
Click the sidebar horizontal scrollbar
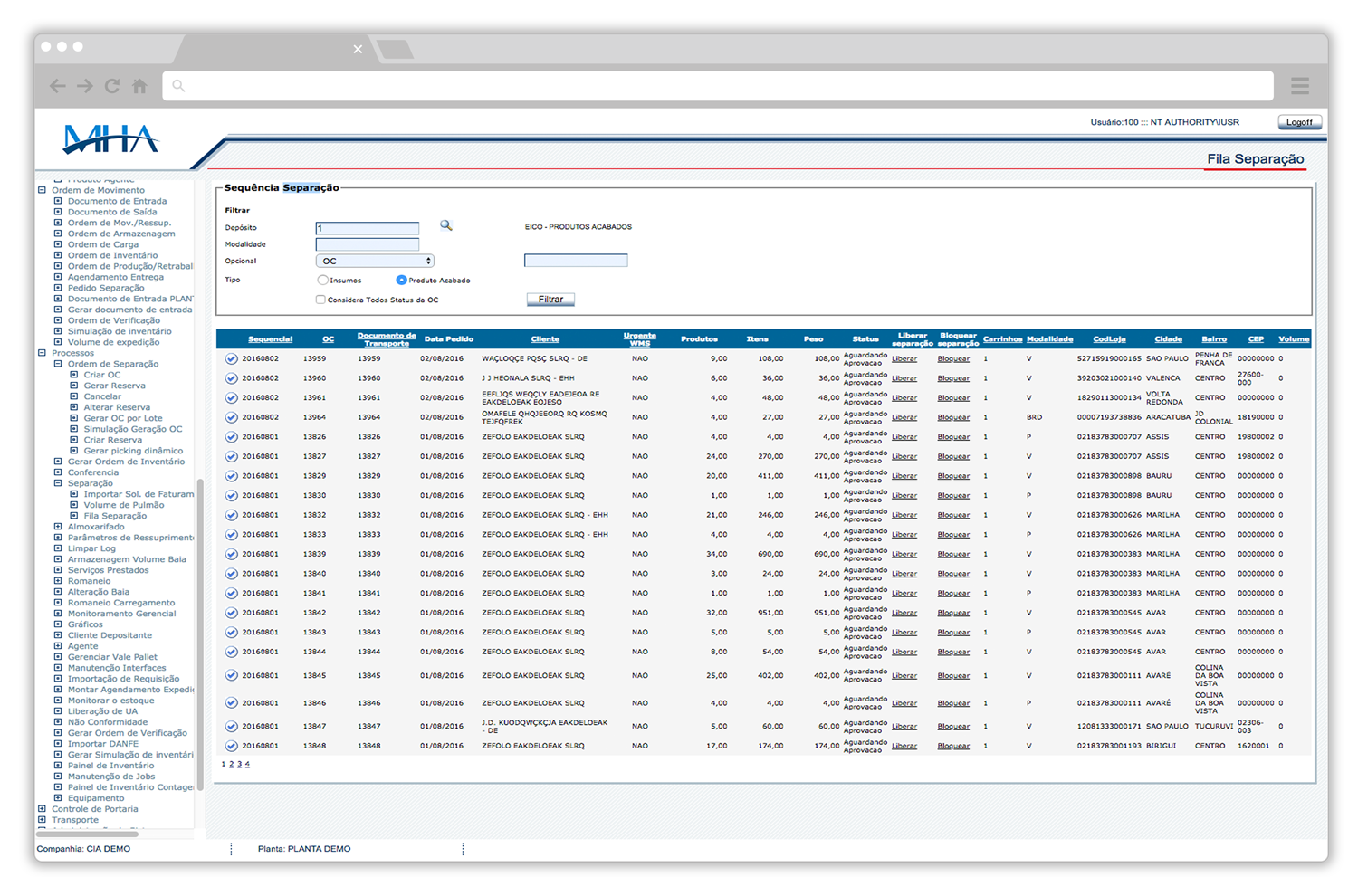88,833
